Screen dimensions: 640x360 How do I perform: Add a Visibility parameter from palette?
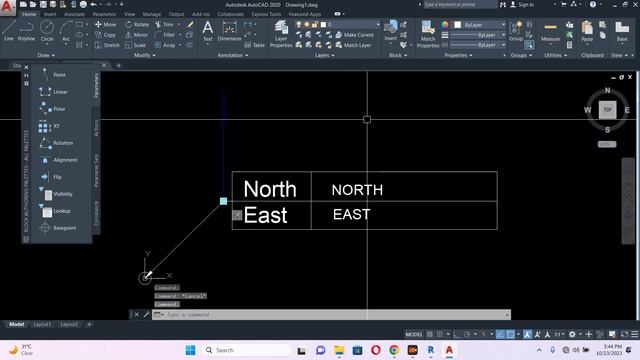[x=56, y=194]
